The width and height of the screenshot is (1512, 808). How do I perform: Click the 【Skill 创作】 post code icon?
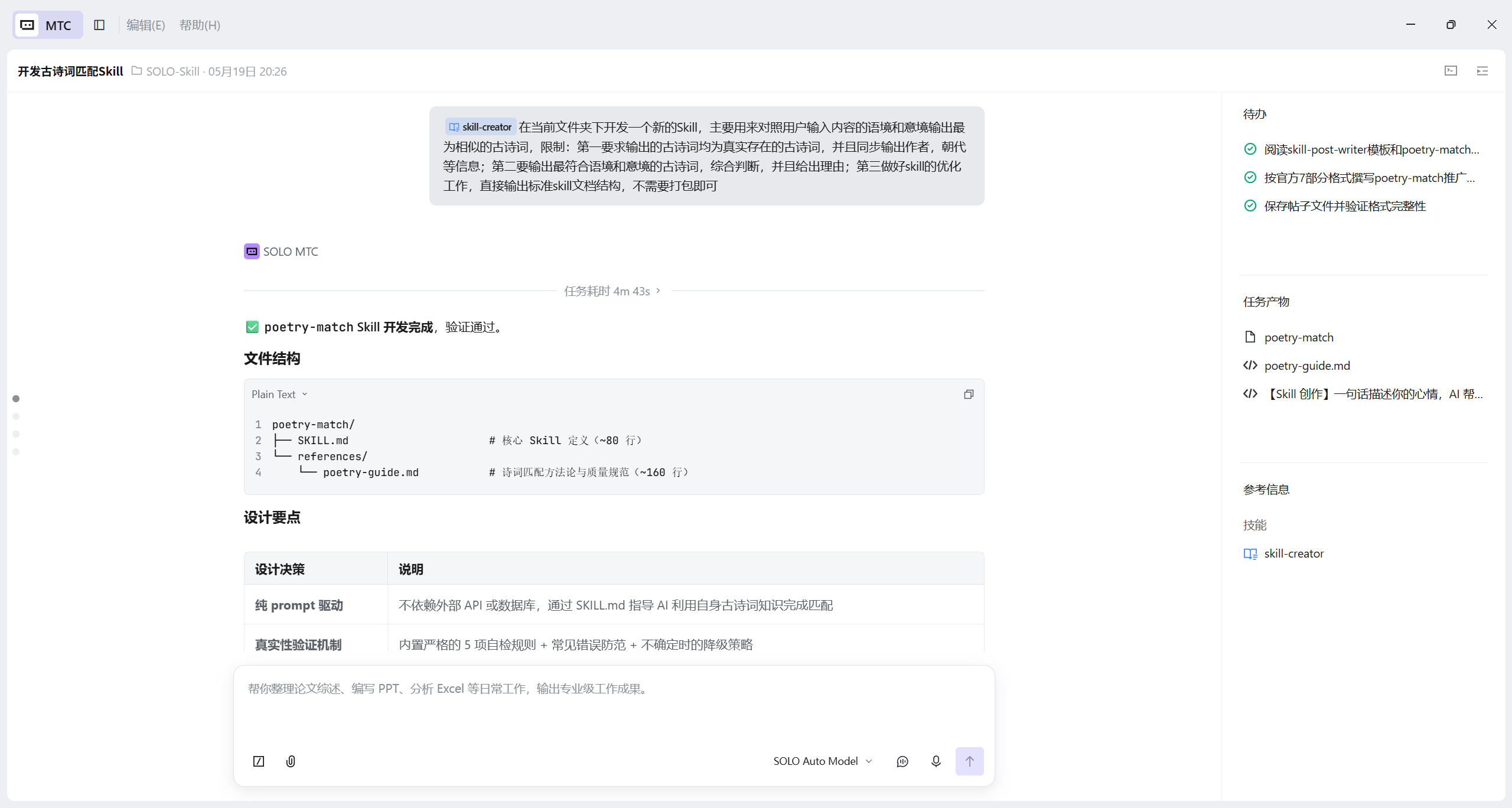(x=1250, y=393)
